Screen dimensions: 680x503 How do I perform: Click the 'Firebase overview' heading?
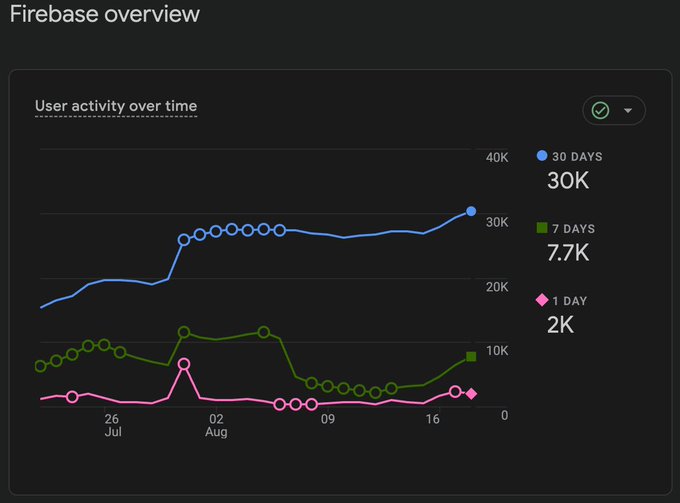pos(105,14)
